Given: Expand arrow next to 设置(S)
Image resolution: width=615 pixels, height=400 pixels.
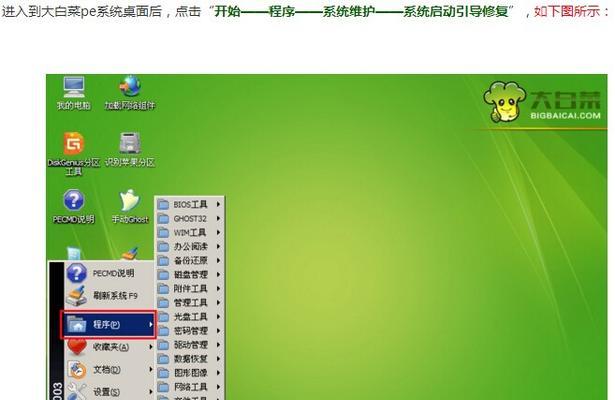Looking at the screenshot, I should 150,391.
